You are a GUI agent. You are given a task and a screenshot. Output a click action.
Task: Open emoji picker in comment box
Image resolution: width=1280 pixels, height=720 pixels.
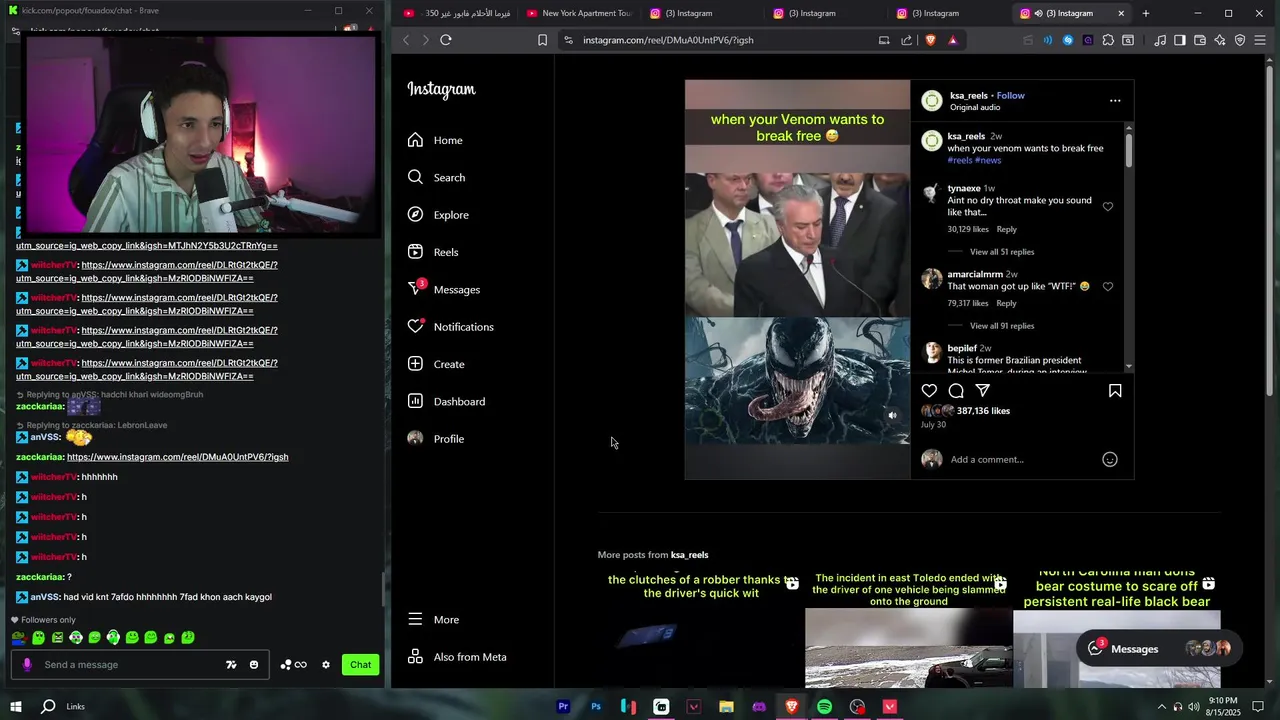click(1109, 459)
